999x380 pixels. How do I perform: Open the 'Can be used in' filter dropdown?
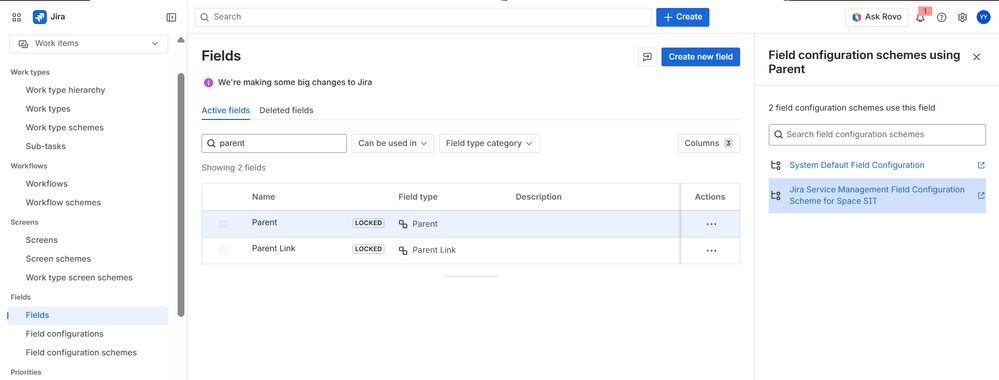tap(392, 143)
